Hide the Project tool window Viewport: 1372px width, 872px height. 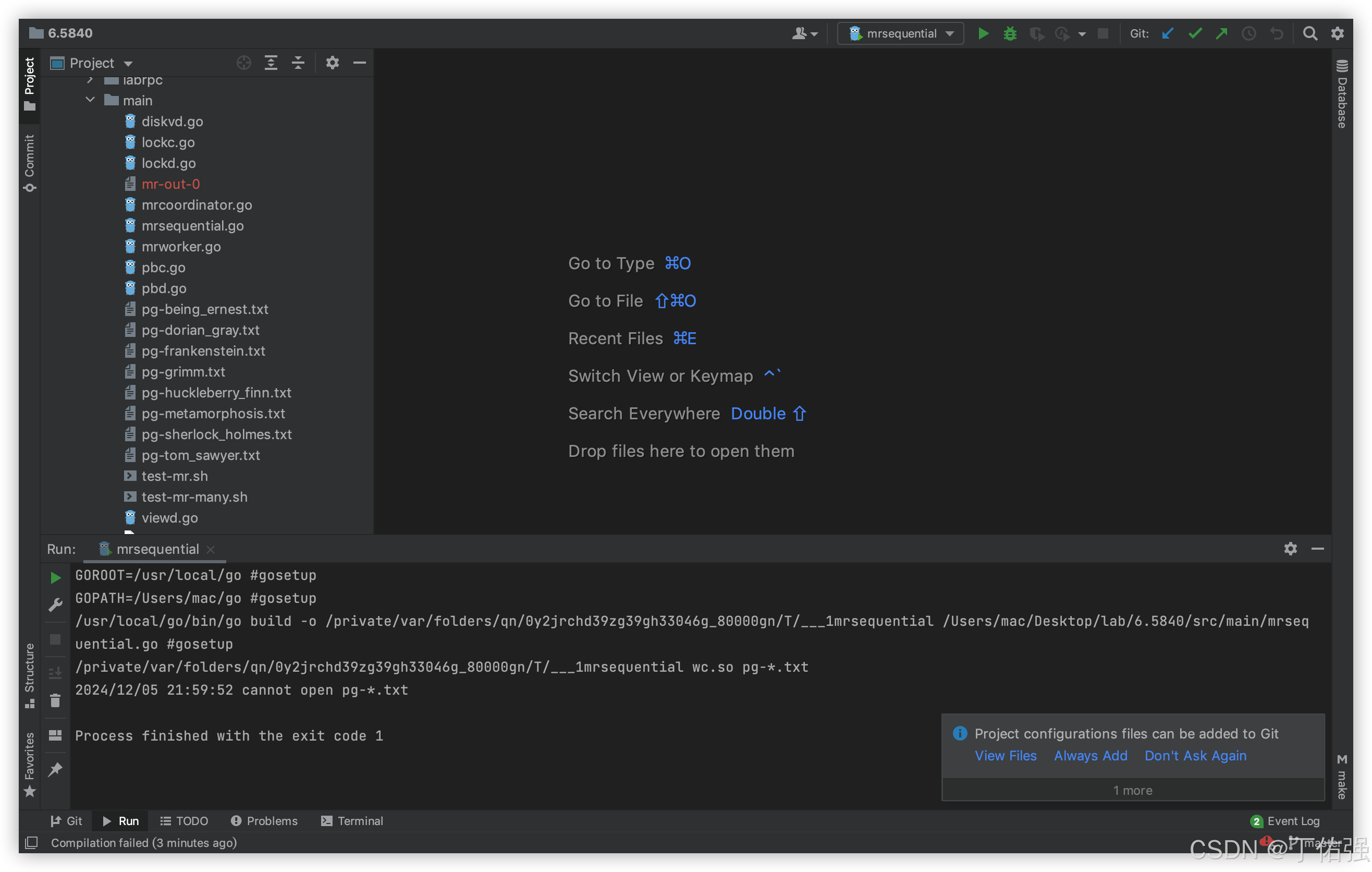click(360, 63)
